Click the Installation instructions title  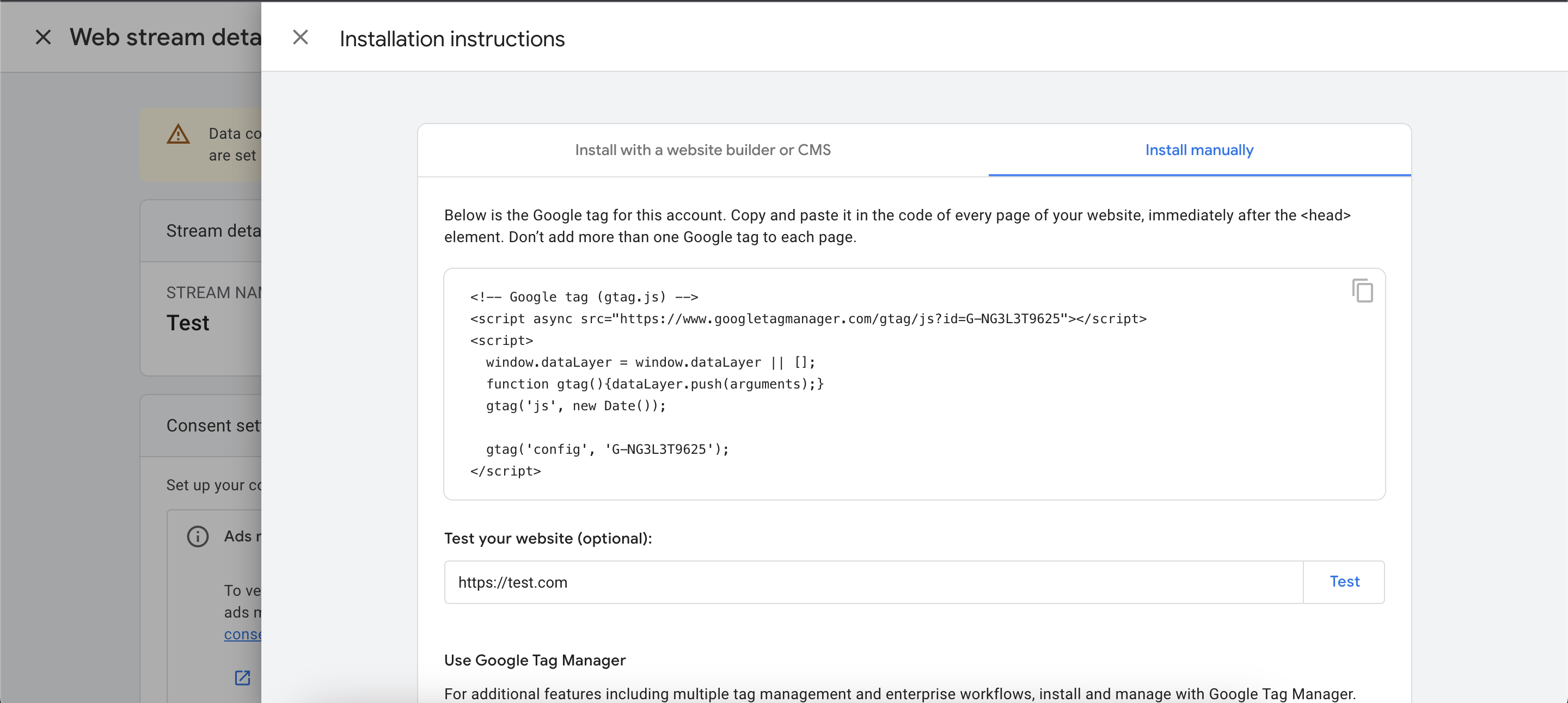pyautogui.click(x=452, y=39)
